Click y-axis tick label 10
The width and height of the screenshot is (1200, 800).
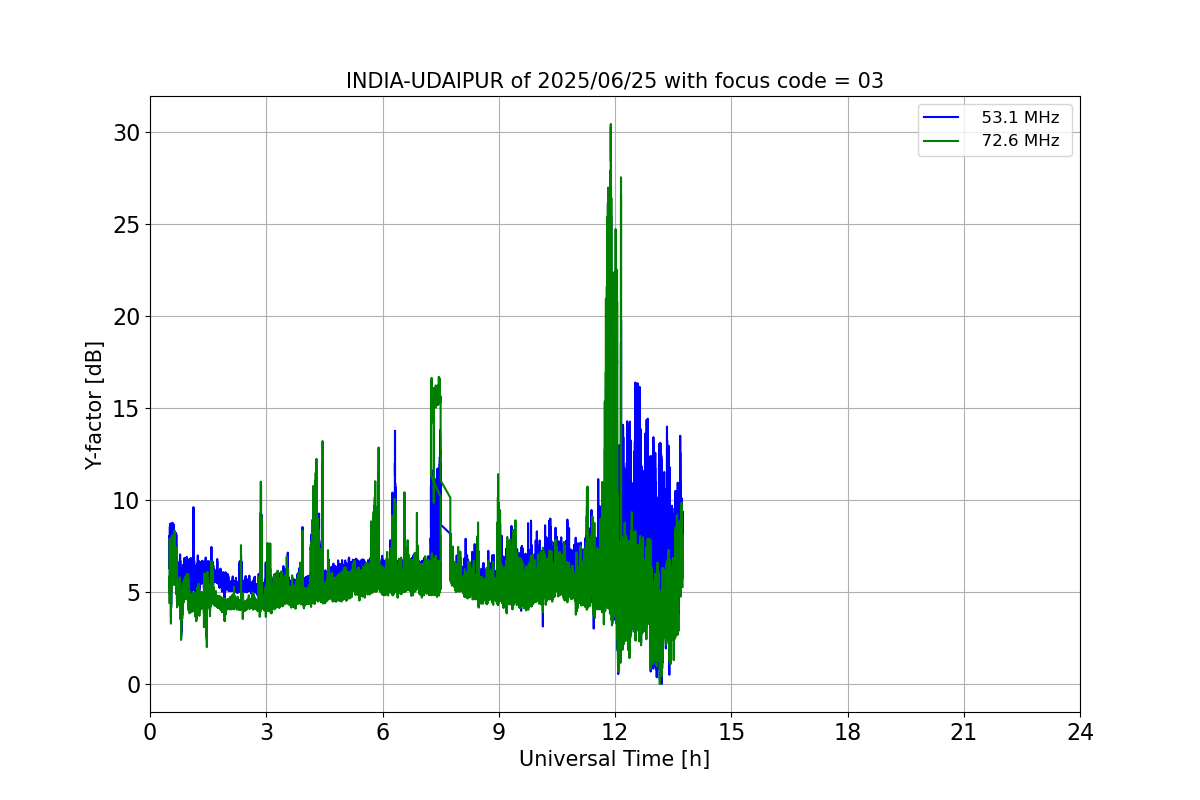coord(126,501)
